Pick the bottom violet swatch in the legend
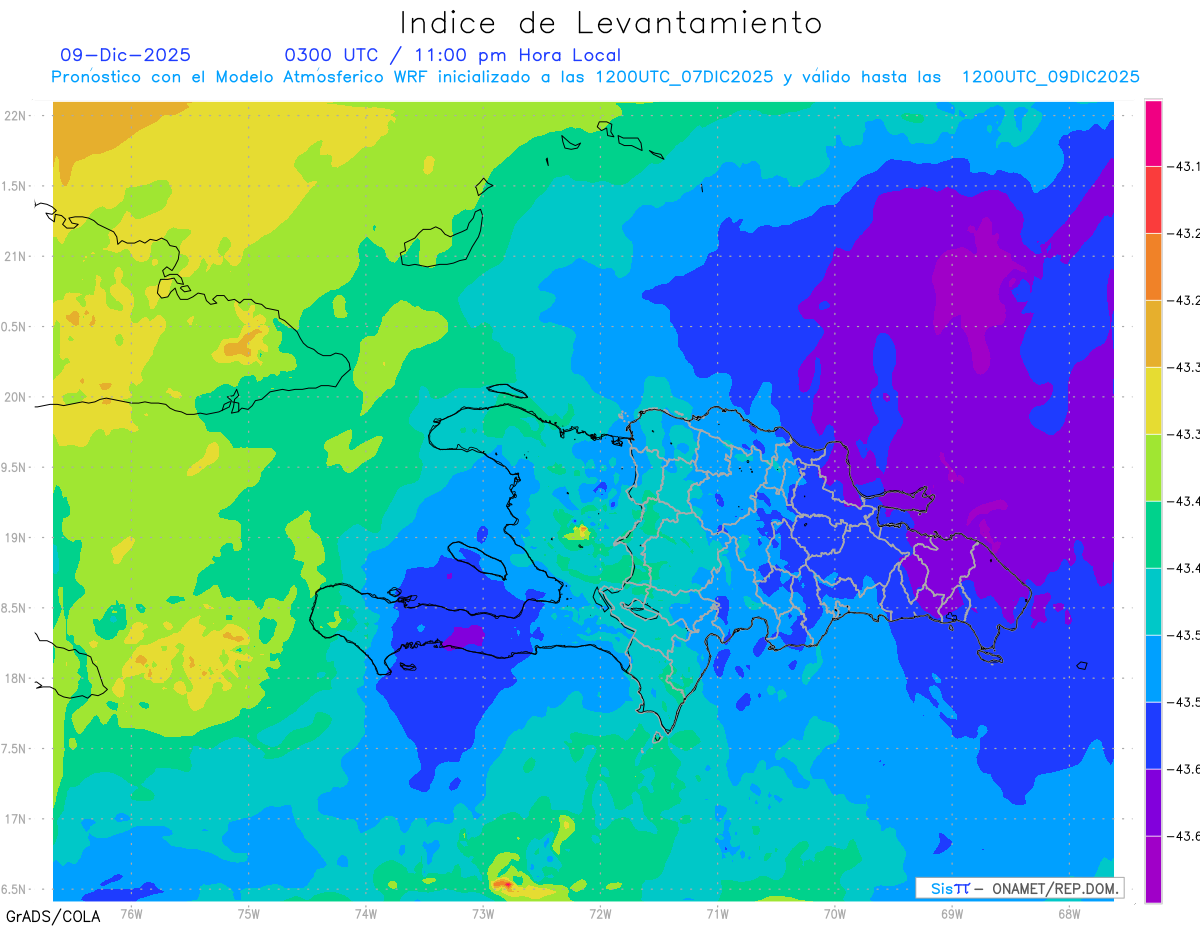 click(1153, 870)
